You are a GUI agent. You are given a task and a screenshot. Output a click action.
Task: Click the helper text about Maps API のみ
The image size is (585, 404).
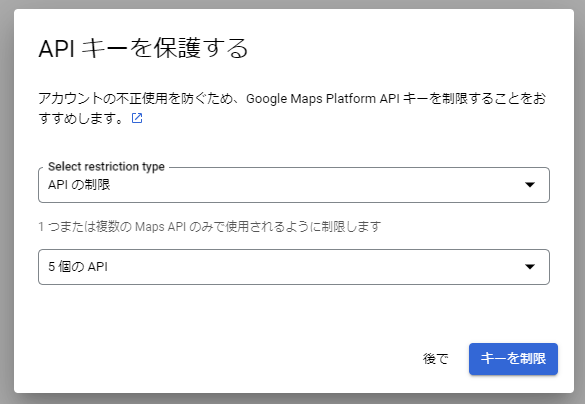[210, 226]
